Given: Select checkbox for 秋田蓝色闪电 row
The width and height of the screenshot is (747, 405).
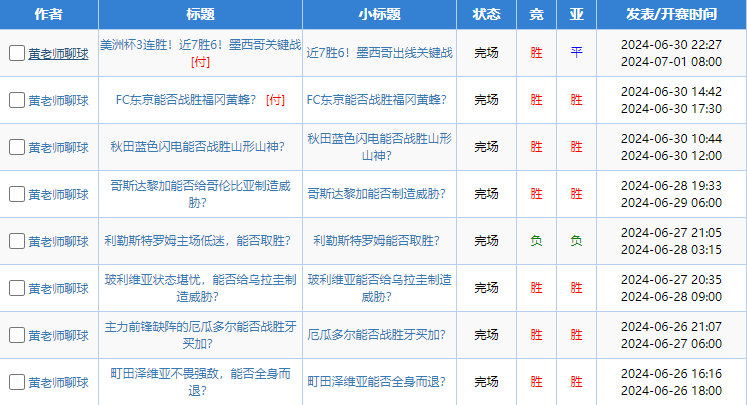Looking at the screenshot, I should click(x=17, y=147).
